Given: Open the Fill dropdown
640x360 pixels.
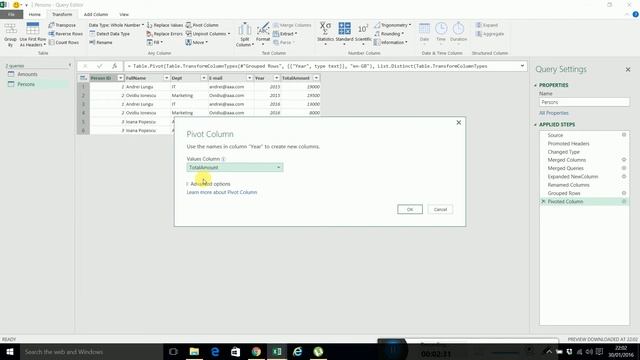Looking at the screenshot, I should click(x=155, y=42).
